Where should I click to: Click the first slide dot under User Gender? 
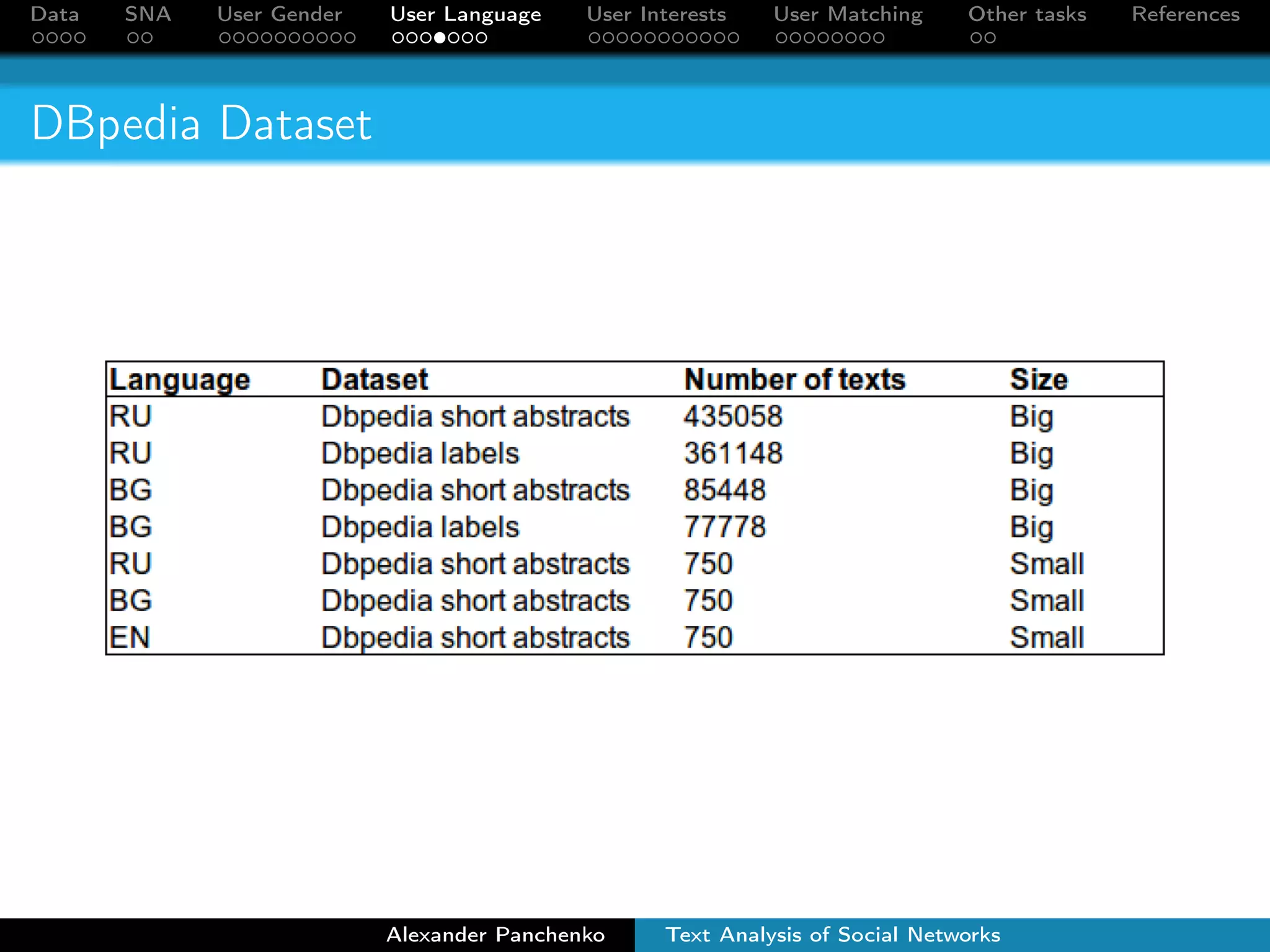point(225,38)
